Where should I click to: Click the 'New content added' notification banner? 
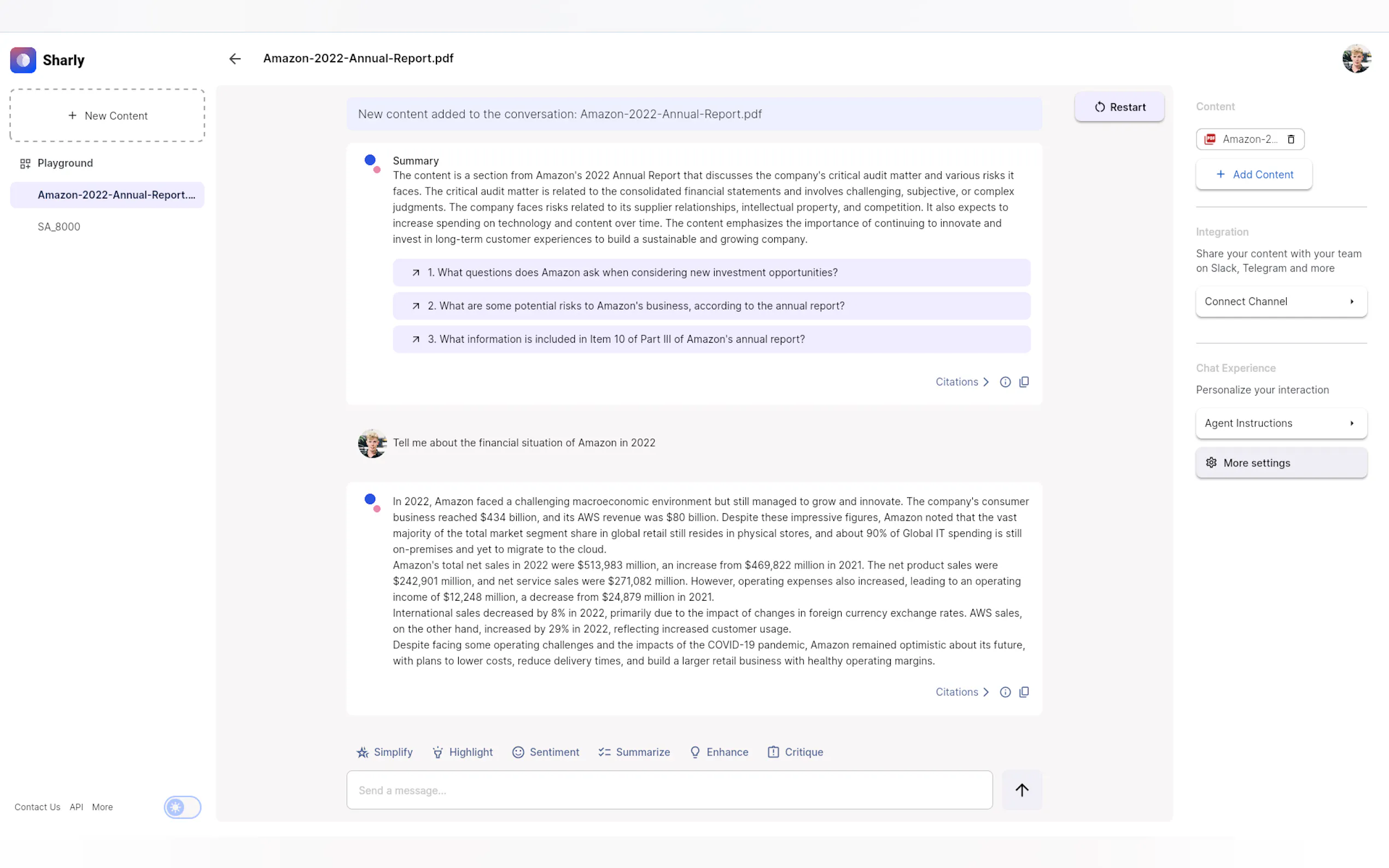(694, 114)
